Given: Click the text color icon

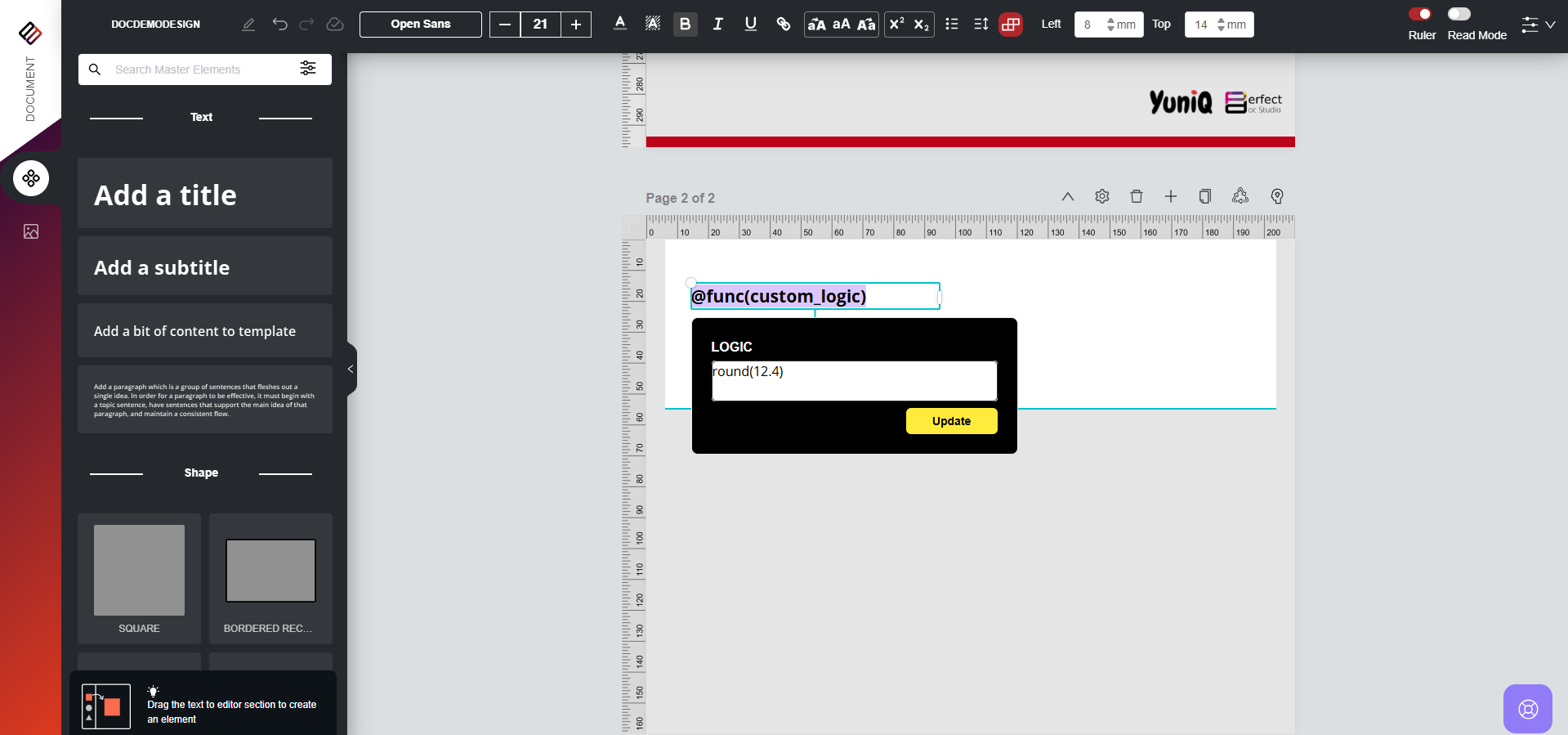Looking at the screenshot, I should tap(620, 24).
